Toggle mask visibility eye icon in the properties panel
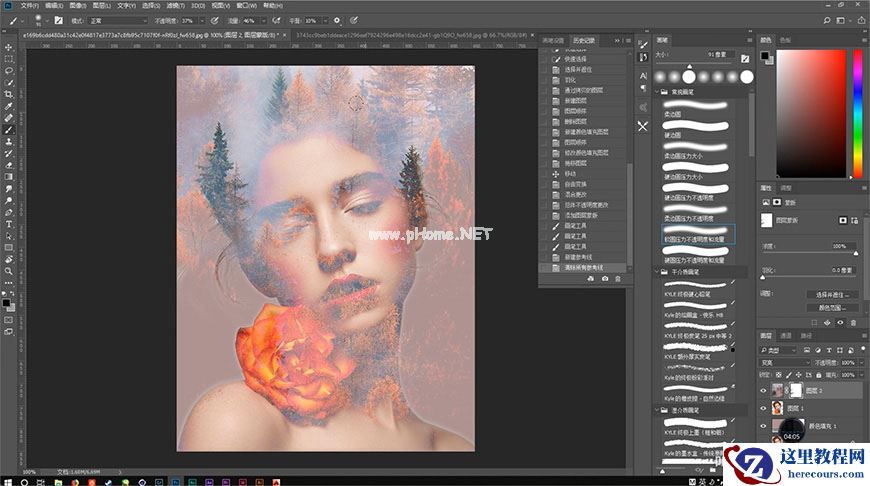Viewport: 870px width, 486px height. pyautogui.click(x=840, y=322)
